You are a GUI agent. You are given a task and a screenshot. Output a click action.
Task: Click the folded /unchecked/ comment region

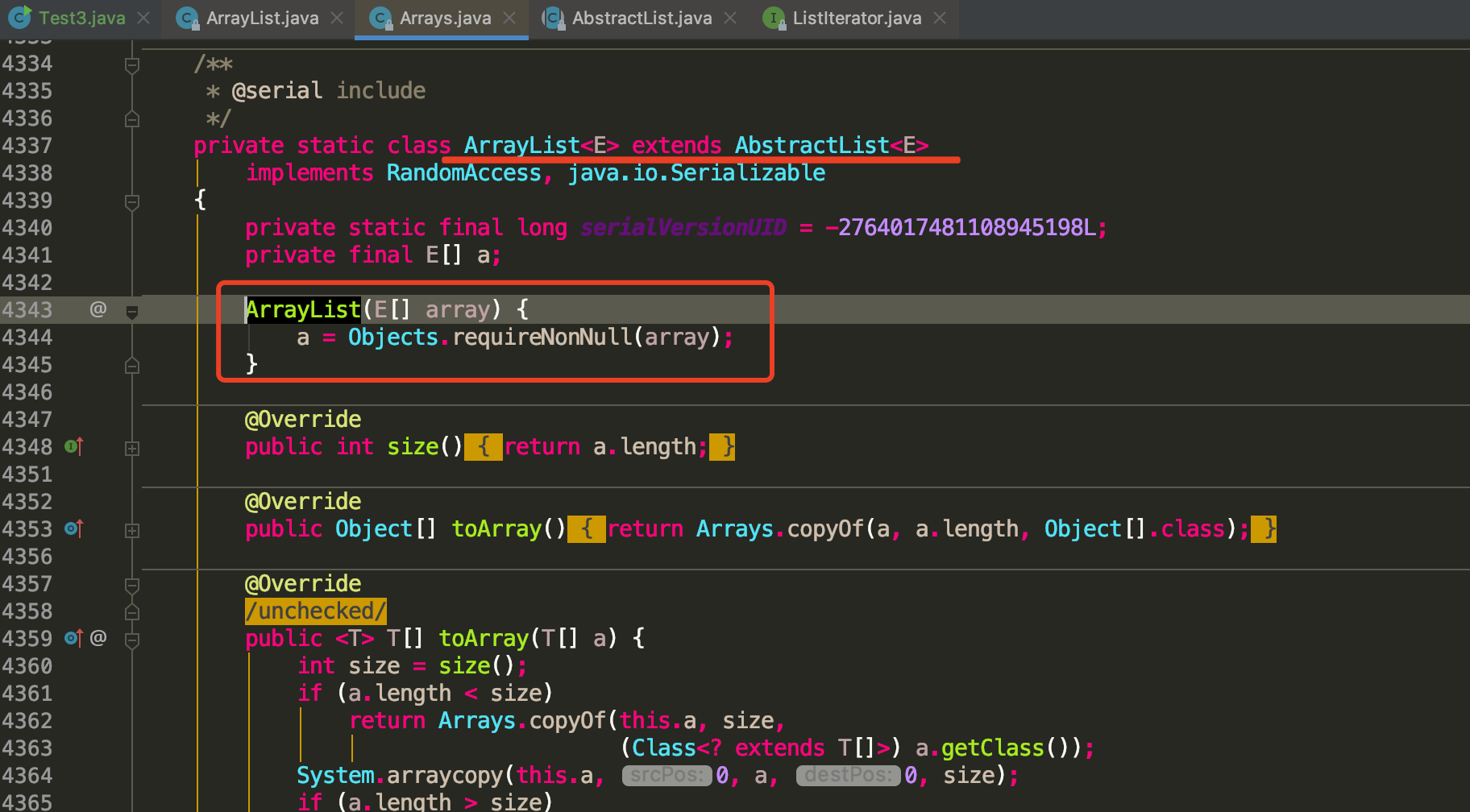pyautogui.click(x=316, y=611)
